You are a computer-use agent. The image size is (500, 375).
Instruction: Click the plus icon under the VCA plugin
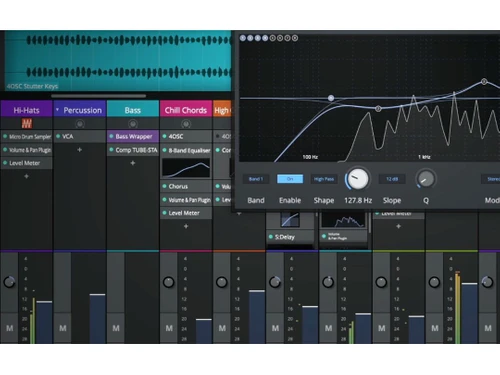pos(79,150)
